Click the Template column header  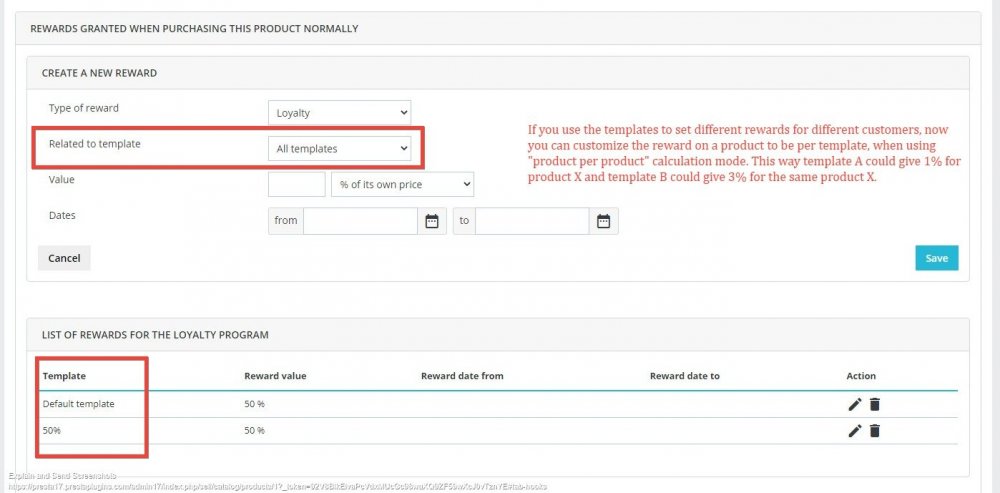(x=64, y=376)
